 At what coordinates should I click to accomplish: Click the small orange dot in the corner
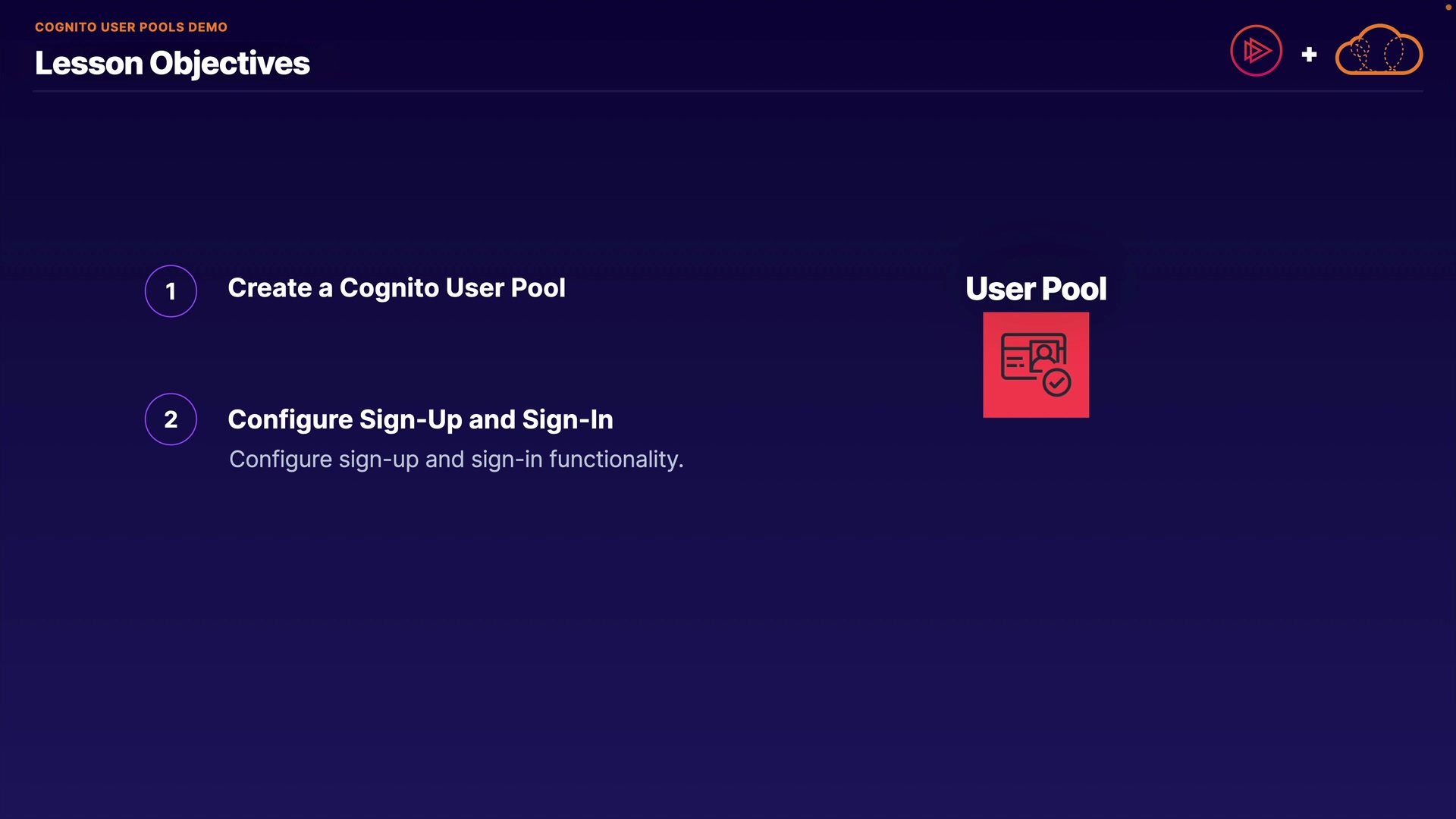[x=1448, y=7]
